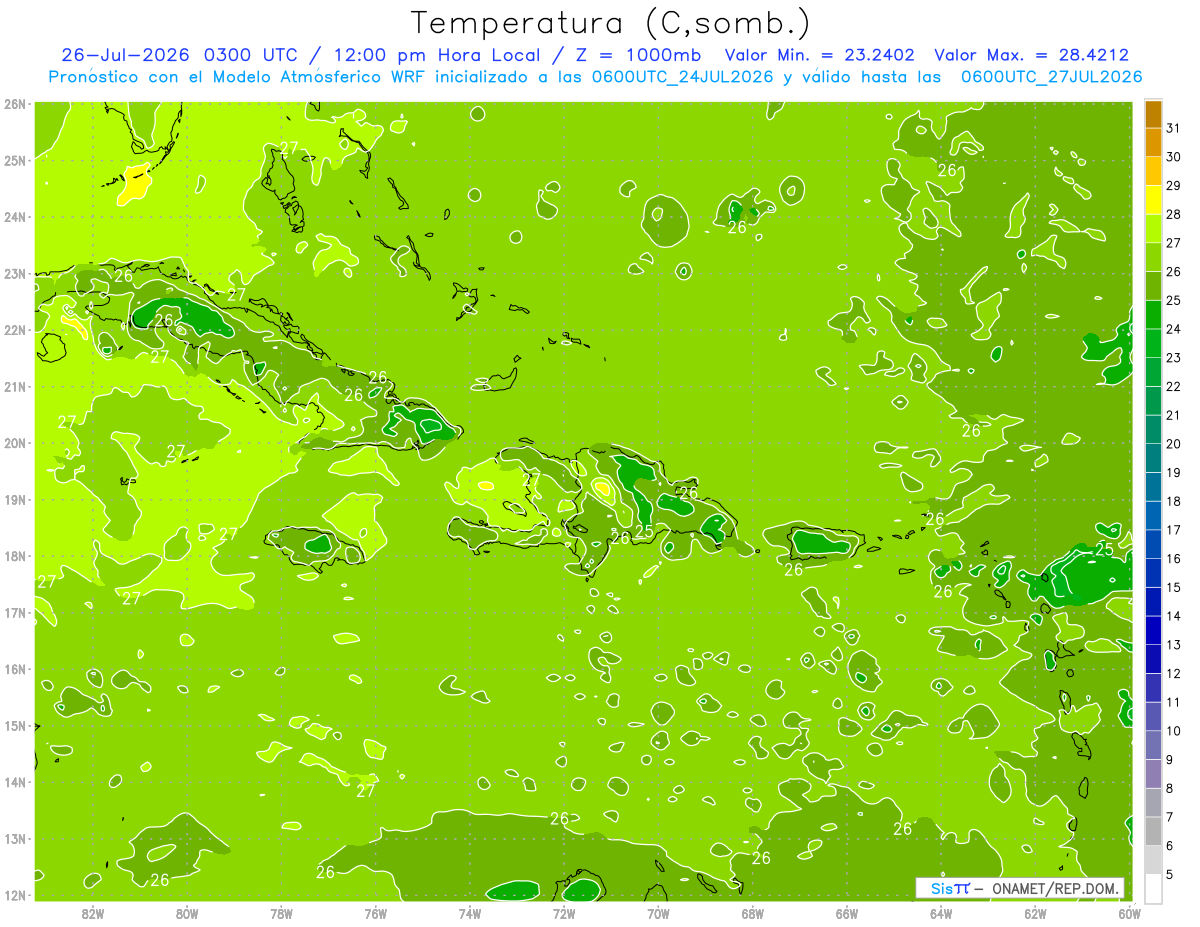Click the 76W longitude axis label
Viewport: 1200px width, 927px height.
pyautogui.click(x=376, y=913)
